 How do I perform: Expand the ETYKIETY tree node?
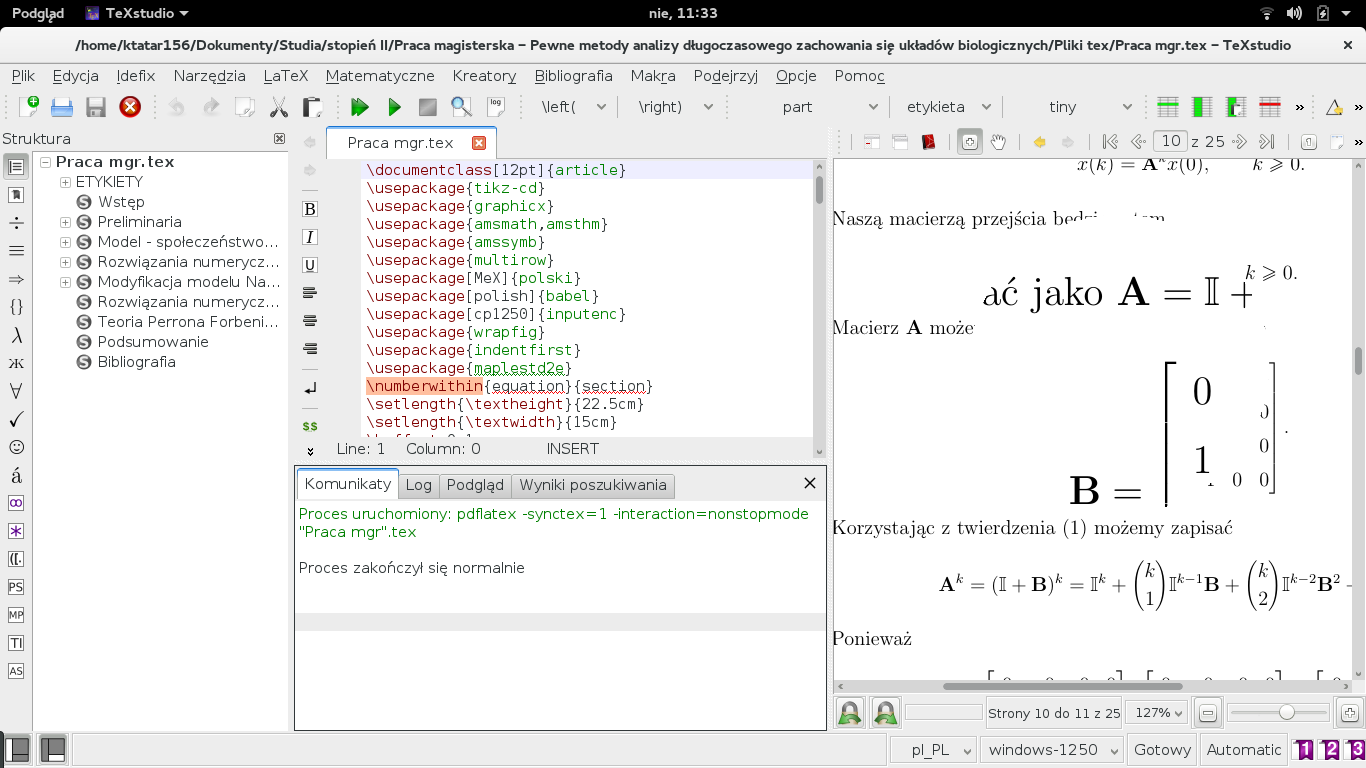pyautogui.click(x=66, y=182)
